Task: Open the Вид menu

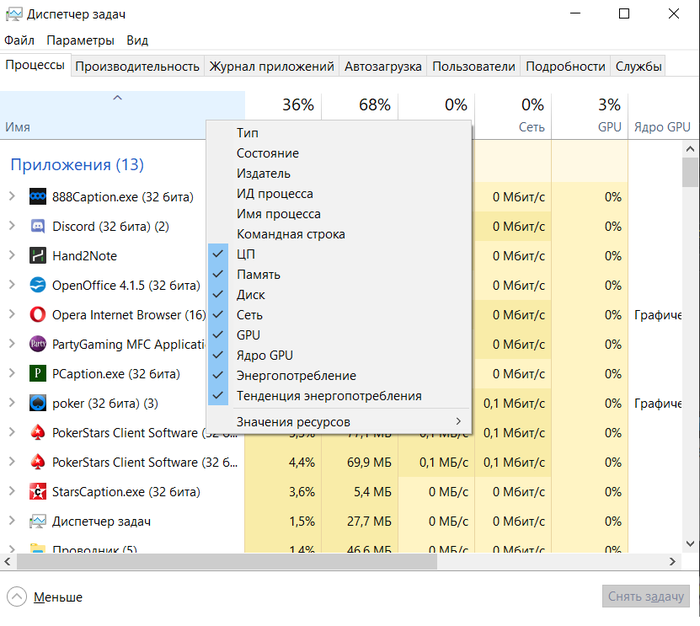Action: 137,40
